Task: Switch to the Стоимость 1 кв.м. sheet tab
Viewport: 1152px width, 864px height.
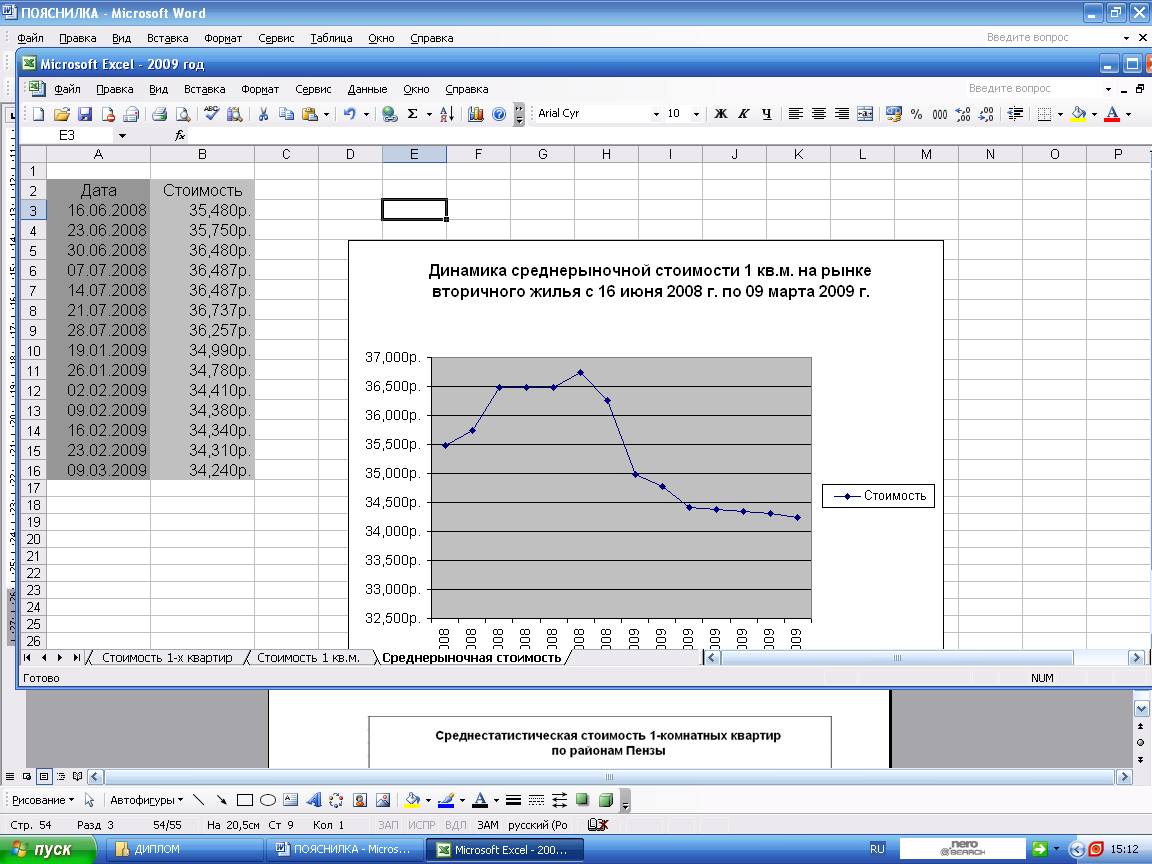Action: pos(308,658)
